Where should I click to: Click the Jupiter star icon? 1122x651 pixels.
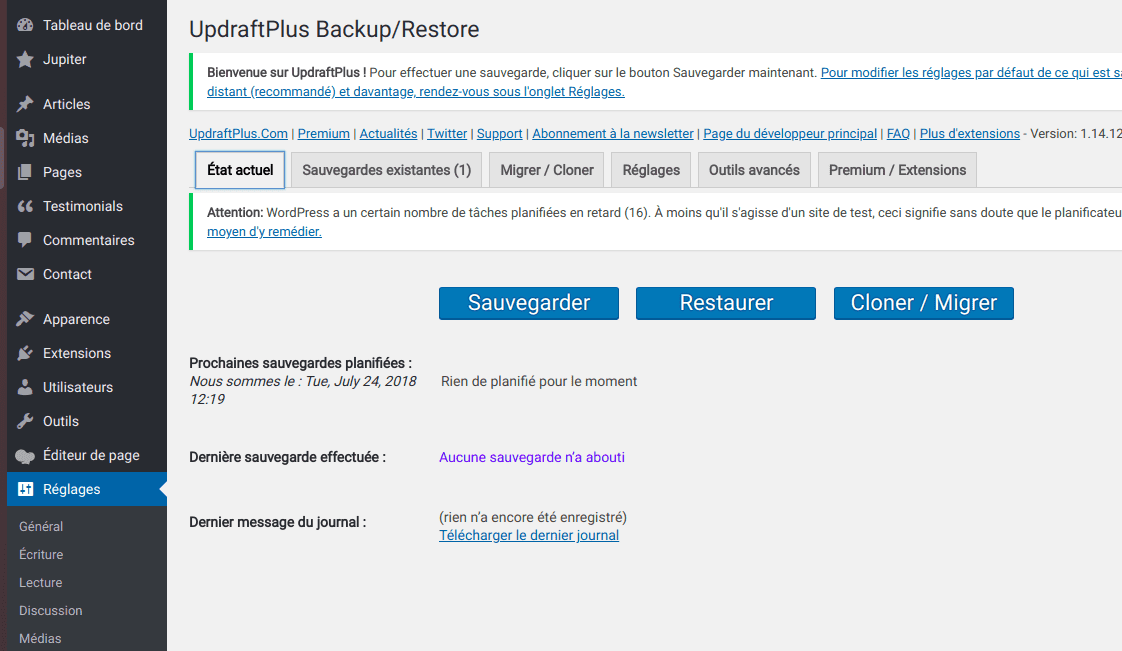tap(26, 59)
